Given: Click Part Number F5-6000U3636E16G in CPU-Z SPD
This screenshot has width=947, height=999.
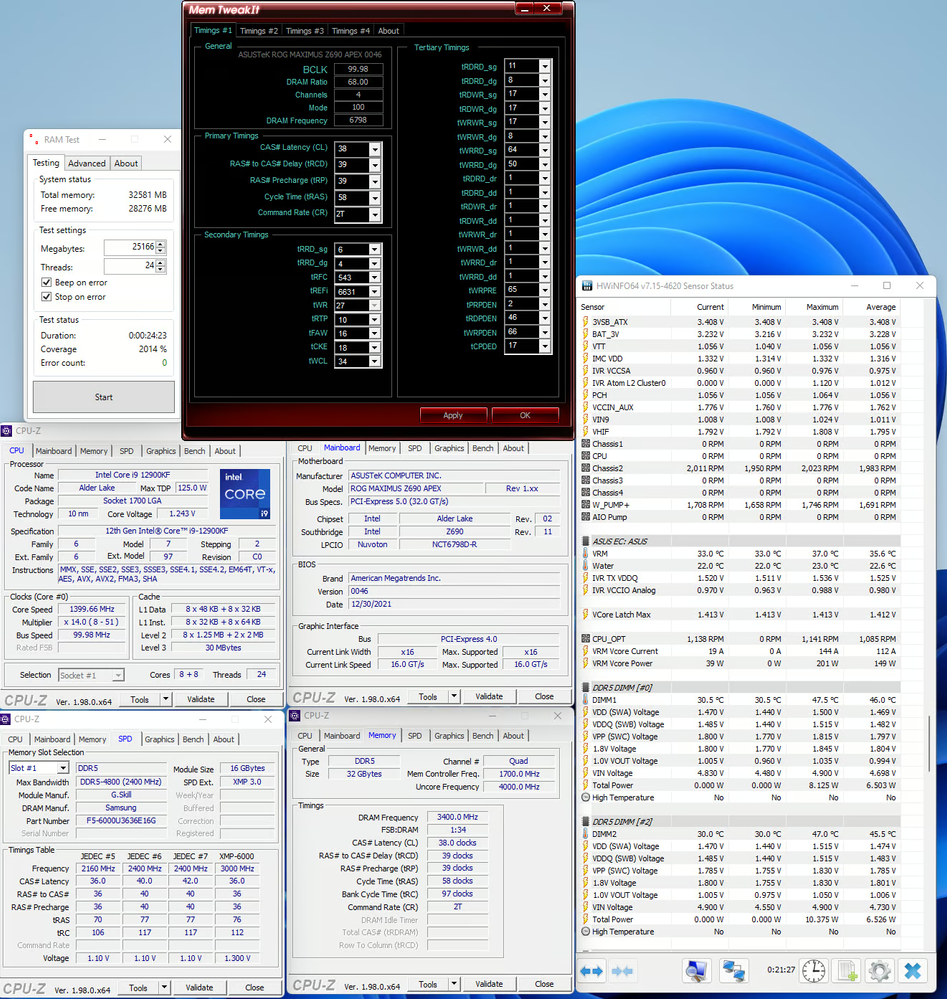Looking at the screenshot, I should (121, 821).
